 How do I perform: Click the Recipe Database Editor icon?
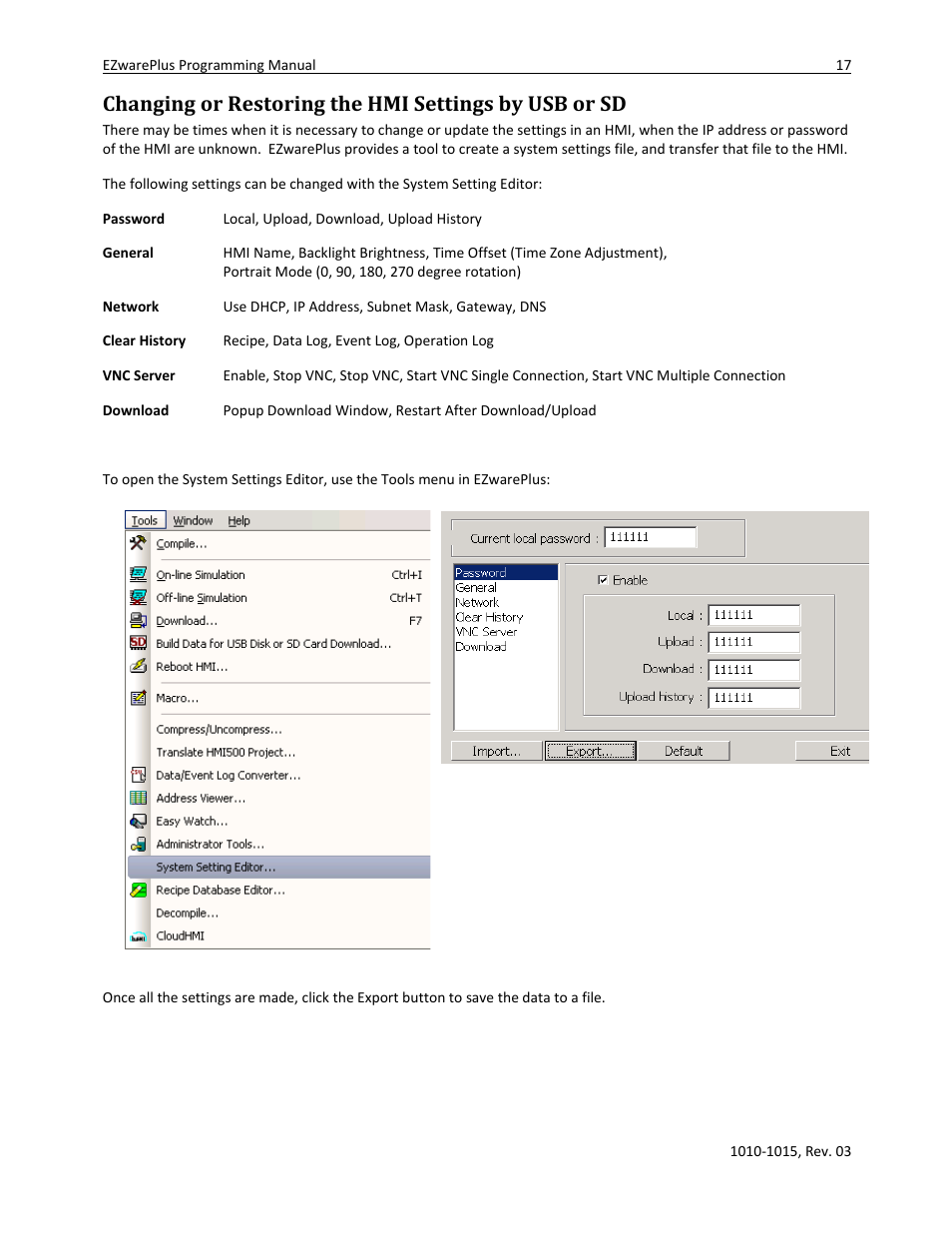[138, 890]
